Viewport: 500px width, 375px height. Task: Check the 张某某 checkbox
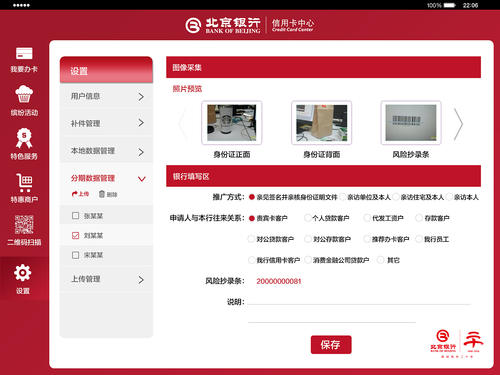point(76,216)
